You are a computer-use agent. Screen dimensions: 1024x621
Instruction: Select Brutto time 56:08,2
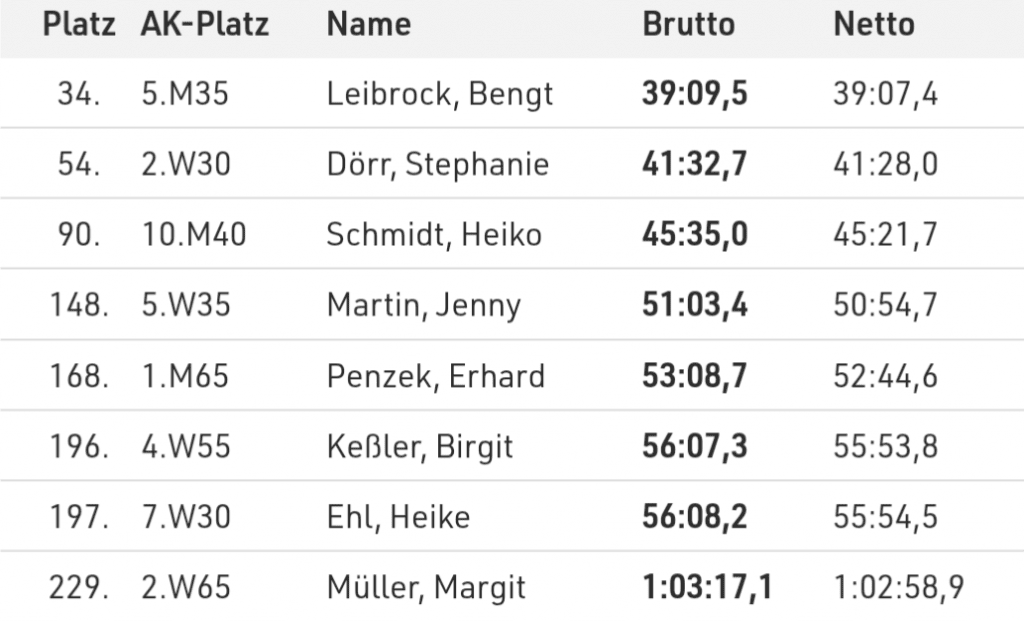(x=694, y=517)
